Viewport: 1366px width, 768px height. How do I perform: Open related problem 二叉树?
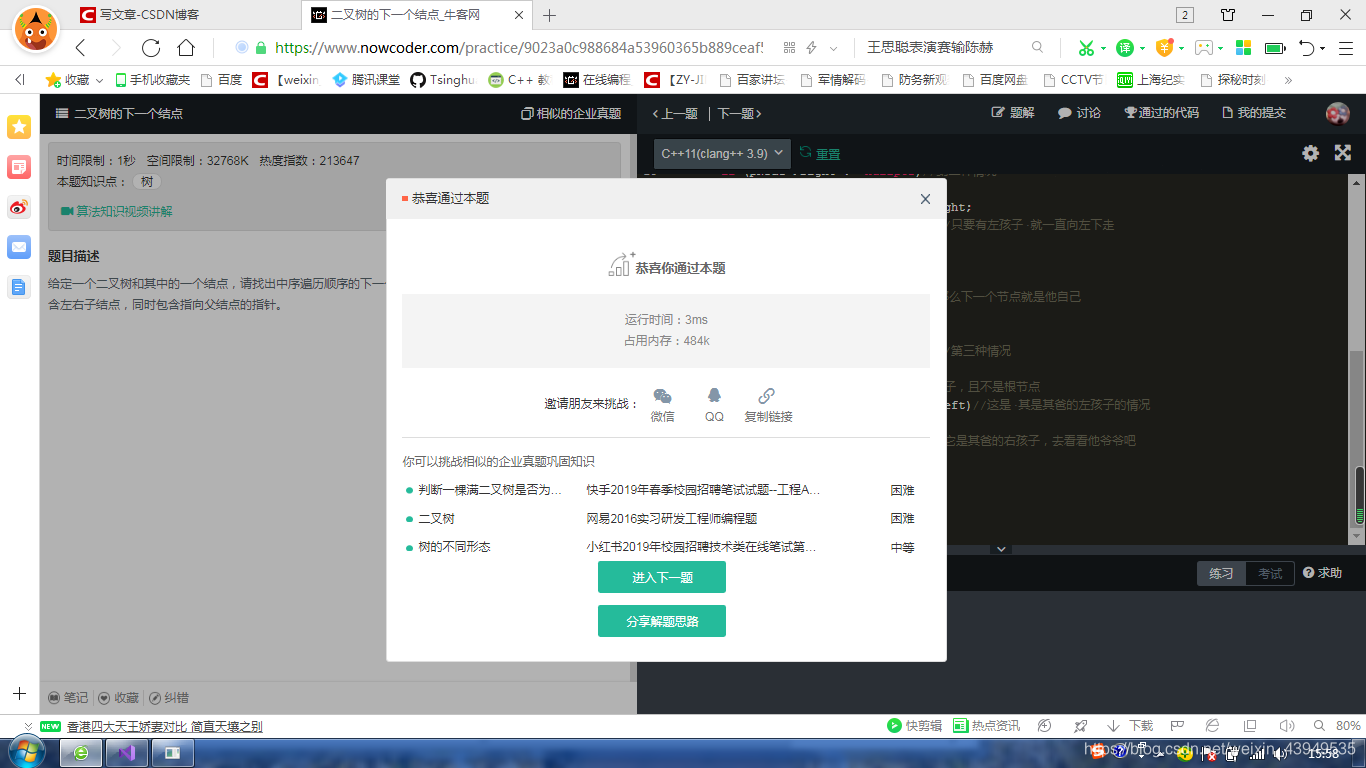pos(436,518)
